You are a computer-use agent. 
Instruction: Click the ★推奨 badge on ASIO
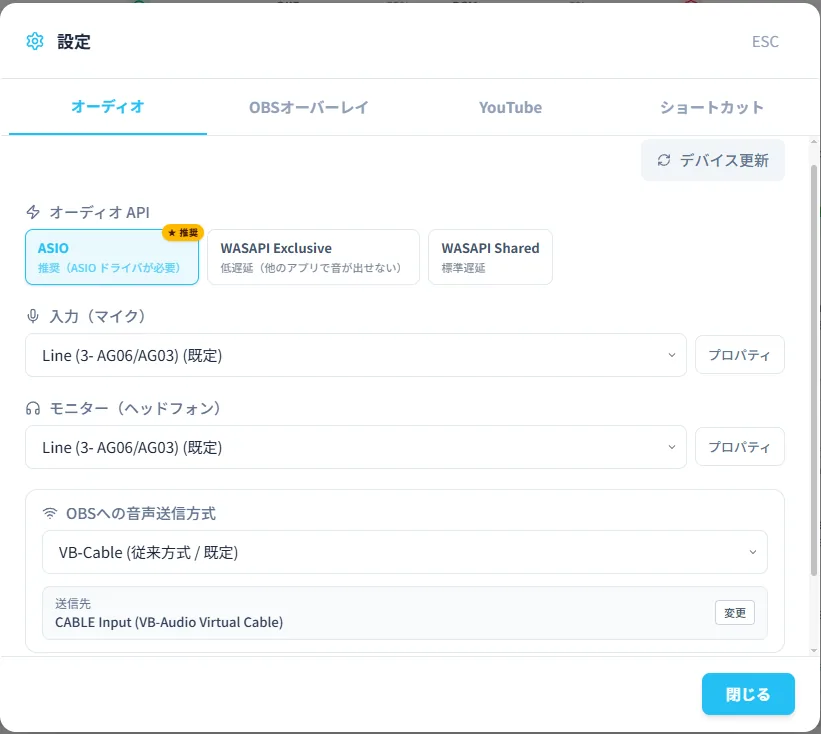(x=183, y=232)
